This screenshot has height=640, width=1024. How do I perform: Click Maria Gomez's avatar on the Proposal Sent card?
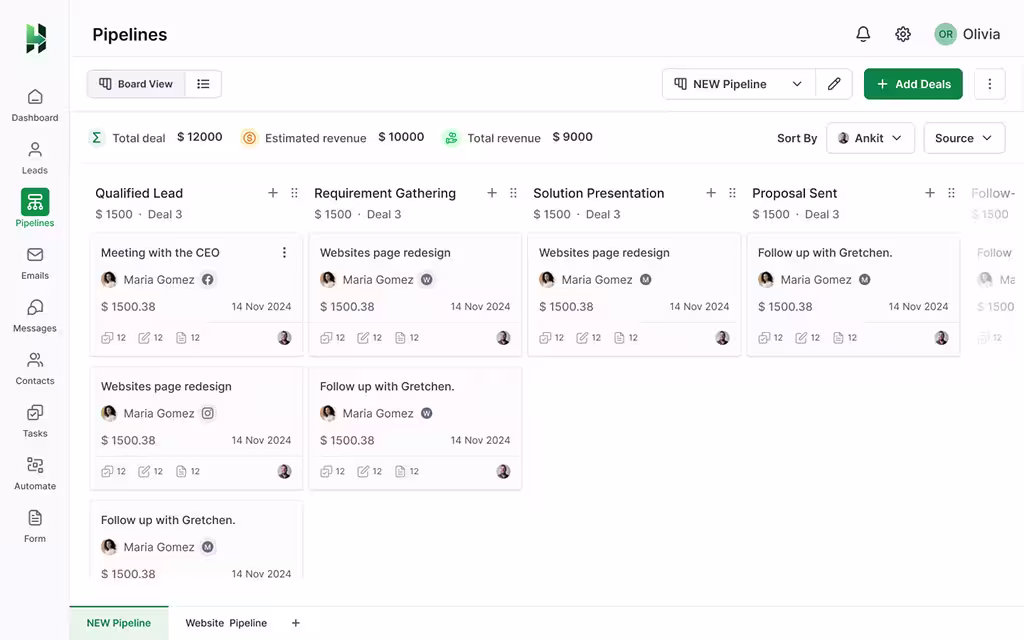pos(765,279)
